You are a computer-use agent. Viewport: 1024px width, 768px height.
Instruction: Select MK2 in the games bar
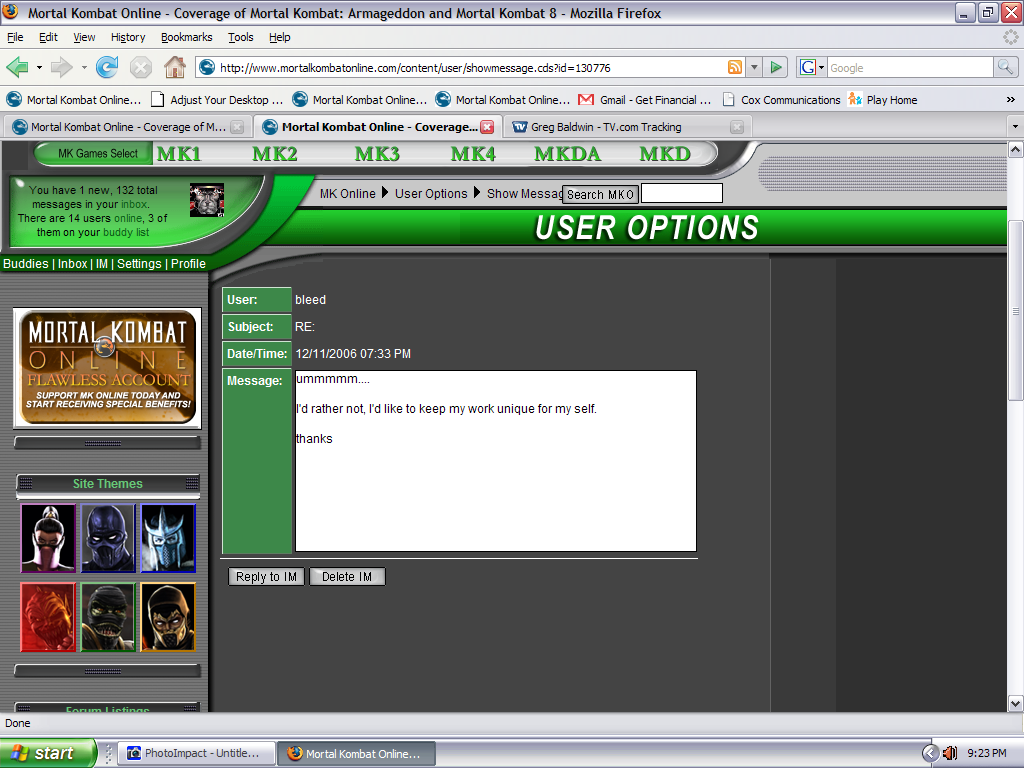[275, 154]
